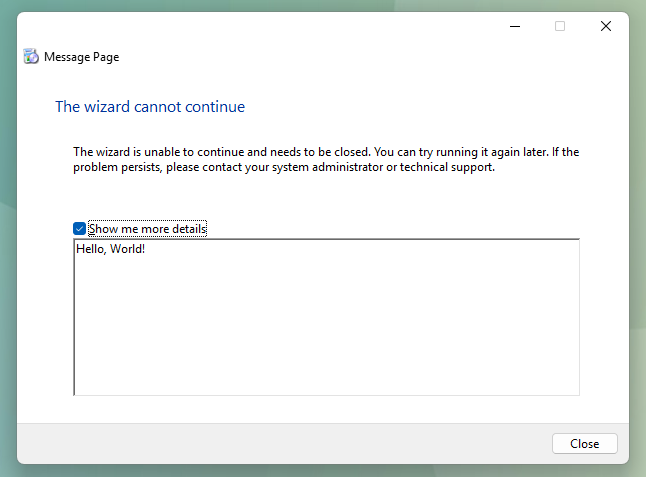
Task: Click the greyed-out maximize button
Action: click(560, 26)
